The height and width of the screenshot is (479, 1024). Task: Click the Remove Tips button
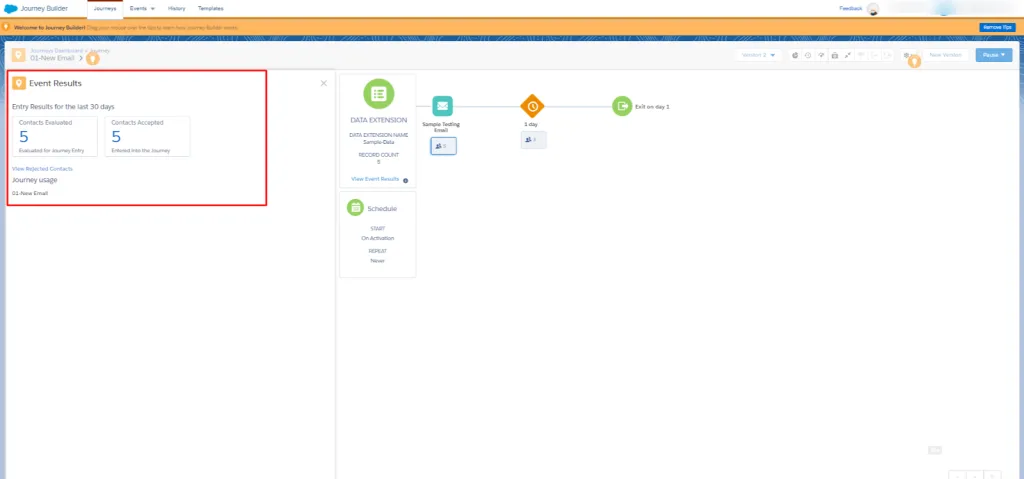click(x=997, y=27)
